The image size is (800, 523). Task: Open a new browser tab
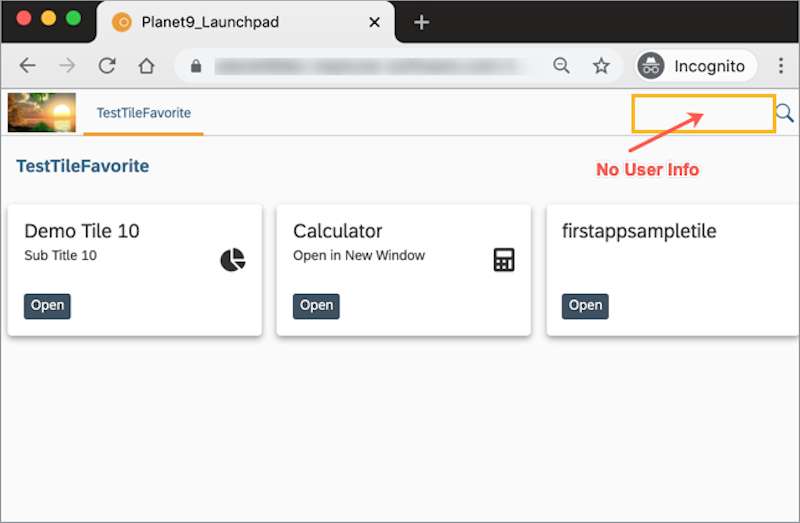click(421, 22)
